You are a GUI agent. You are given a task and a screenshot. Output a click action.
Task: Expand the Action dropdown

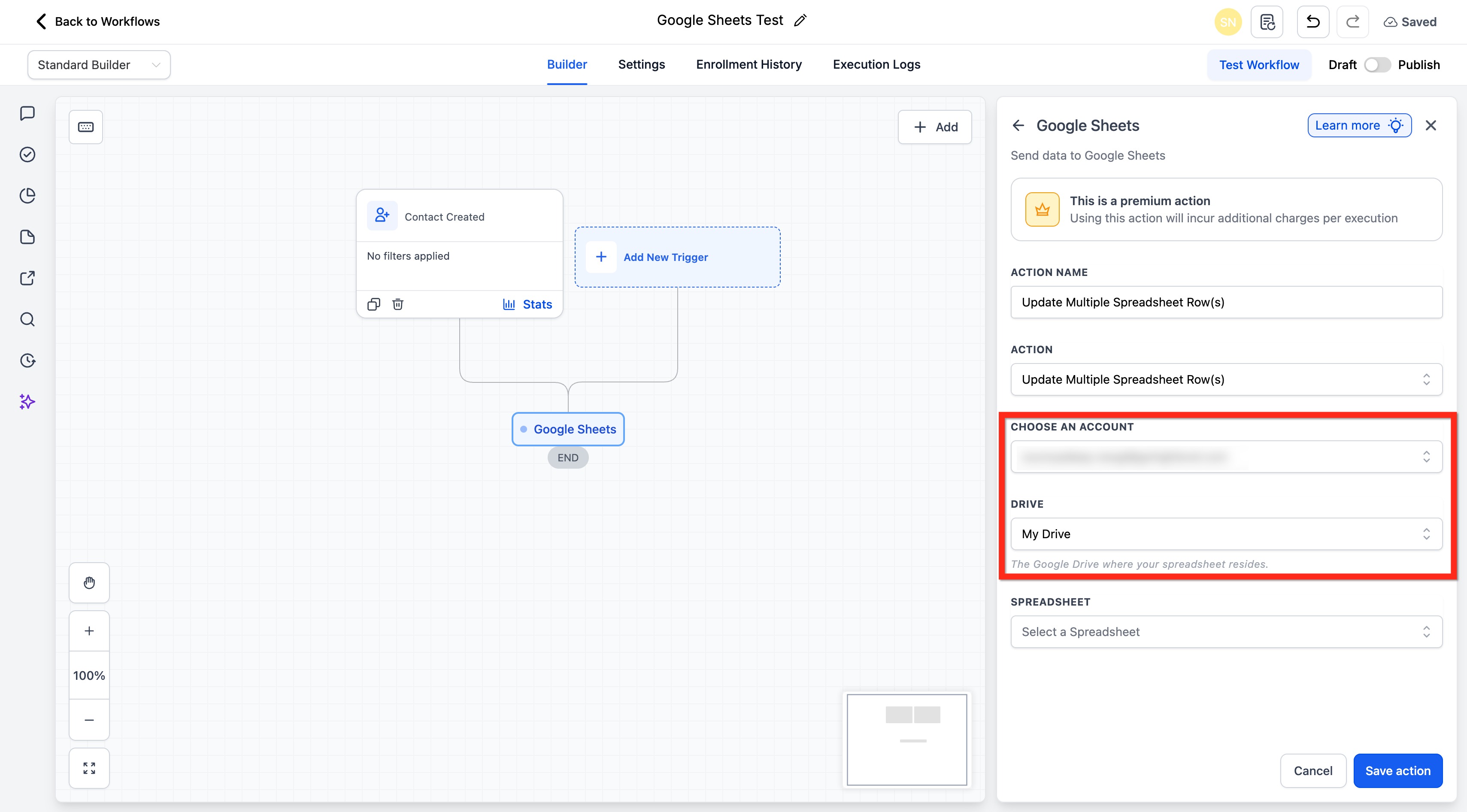tap(1226, 379)
